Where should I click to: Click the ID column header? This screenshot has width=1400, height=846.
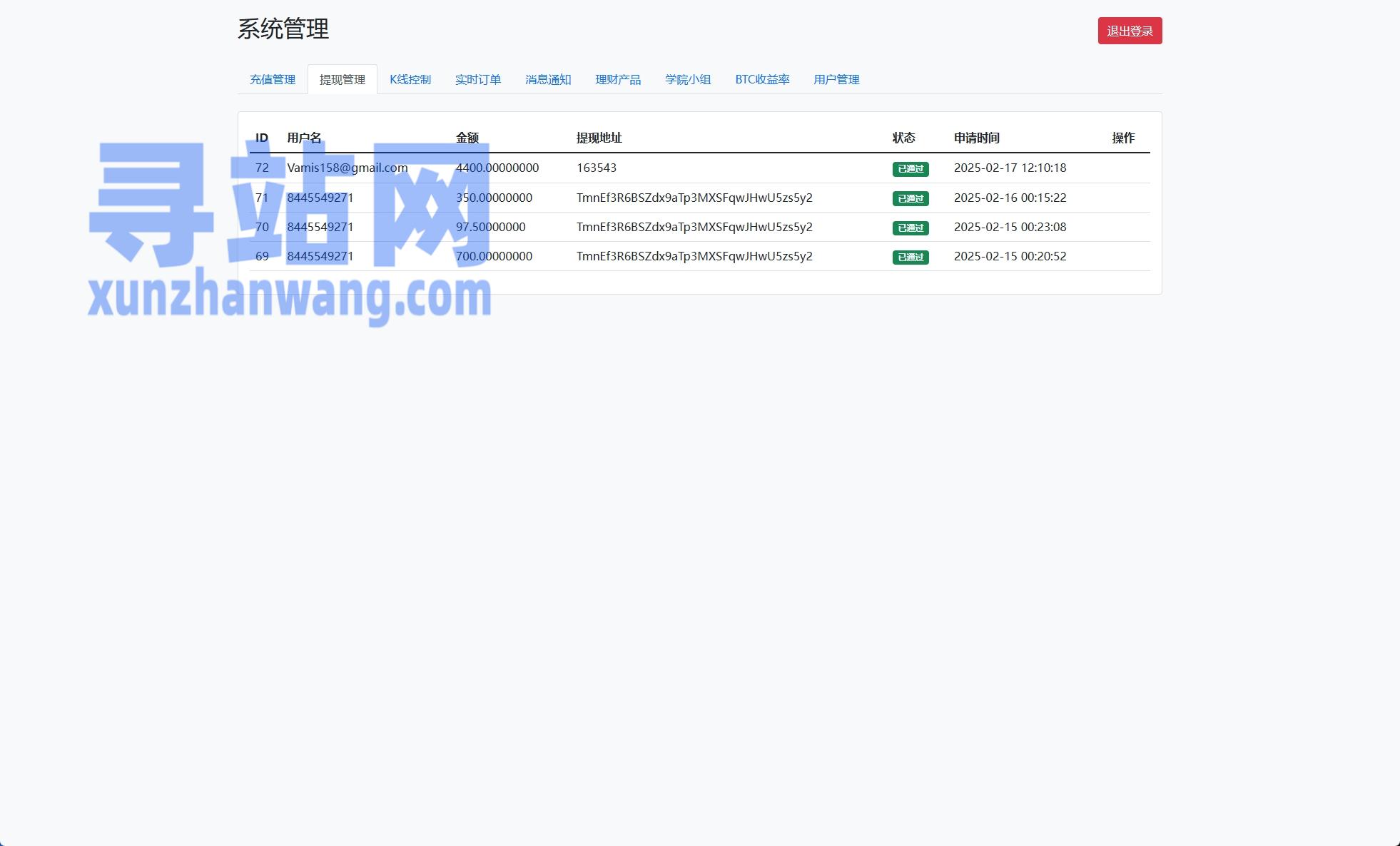click(262, 138)
